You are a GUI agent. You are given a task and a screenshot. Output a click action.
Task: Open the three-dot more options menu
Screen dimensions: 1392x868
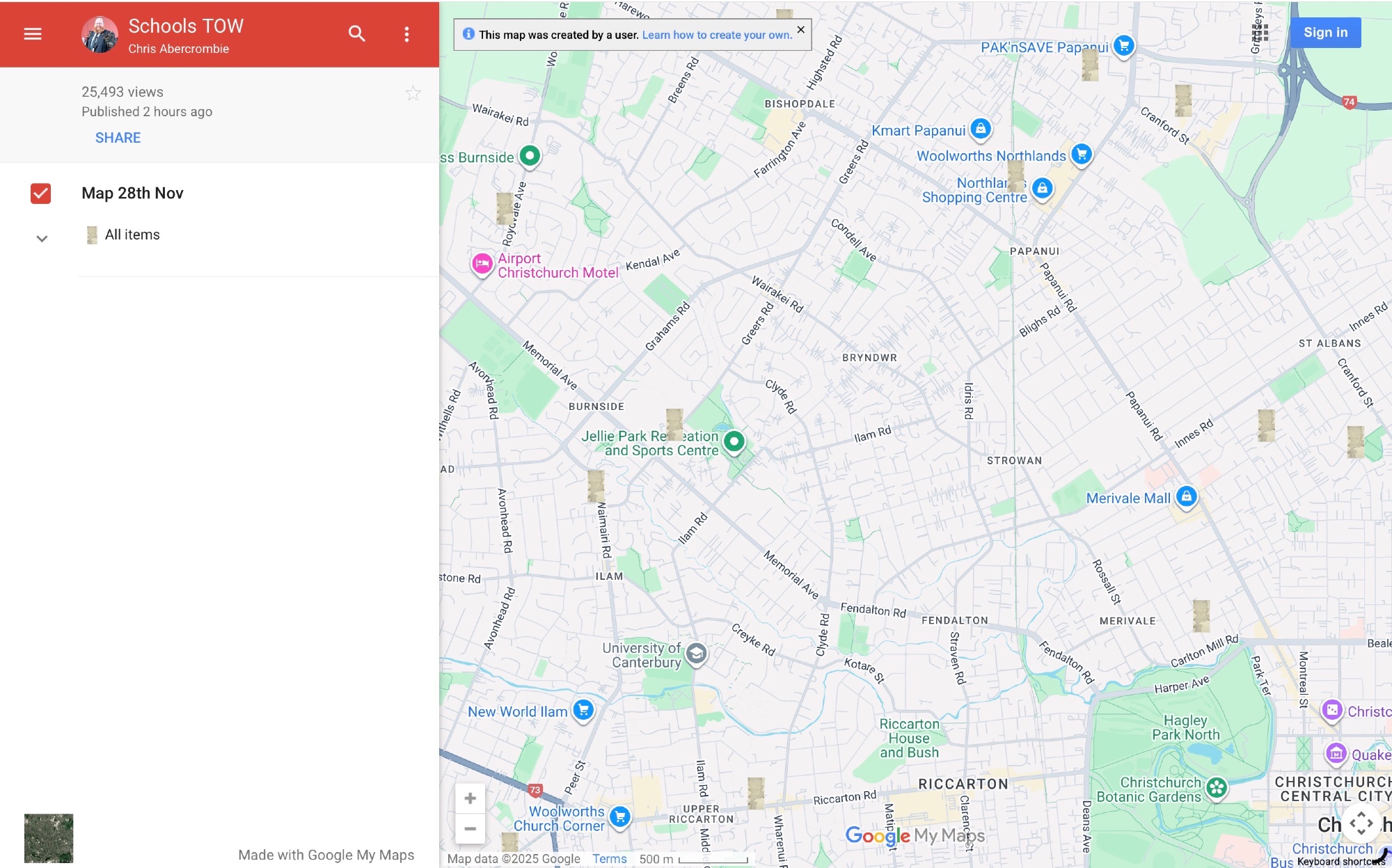(406, 34)
